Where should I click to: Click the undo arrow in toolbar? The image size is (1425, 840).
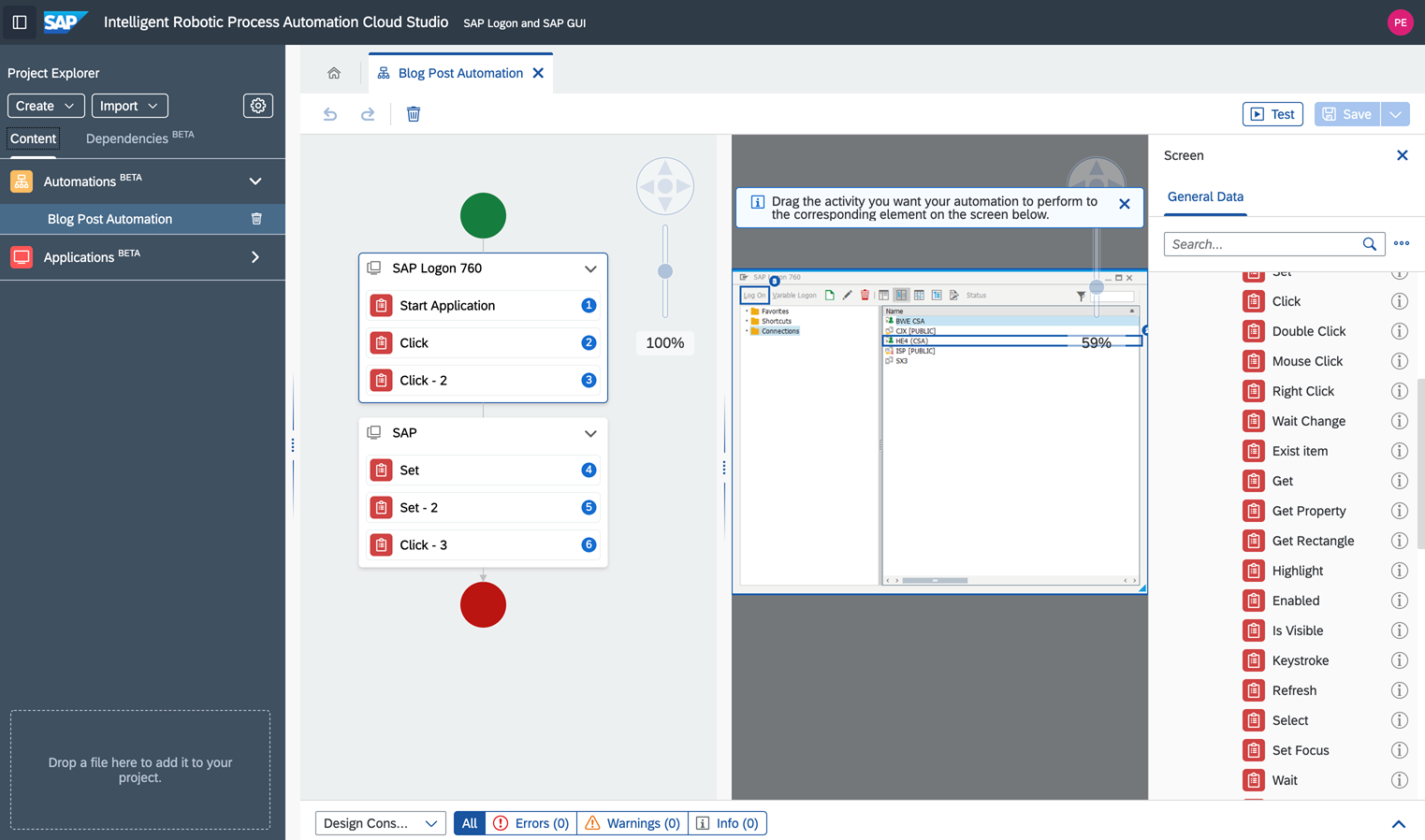pos(330,114)
